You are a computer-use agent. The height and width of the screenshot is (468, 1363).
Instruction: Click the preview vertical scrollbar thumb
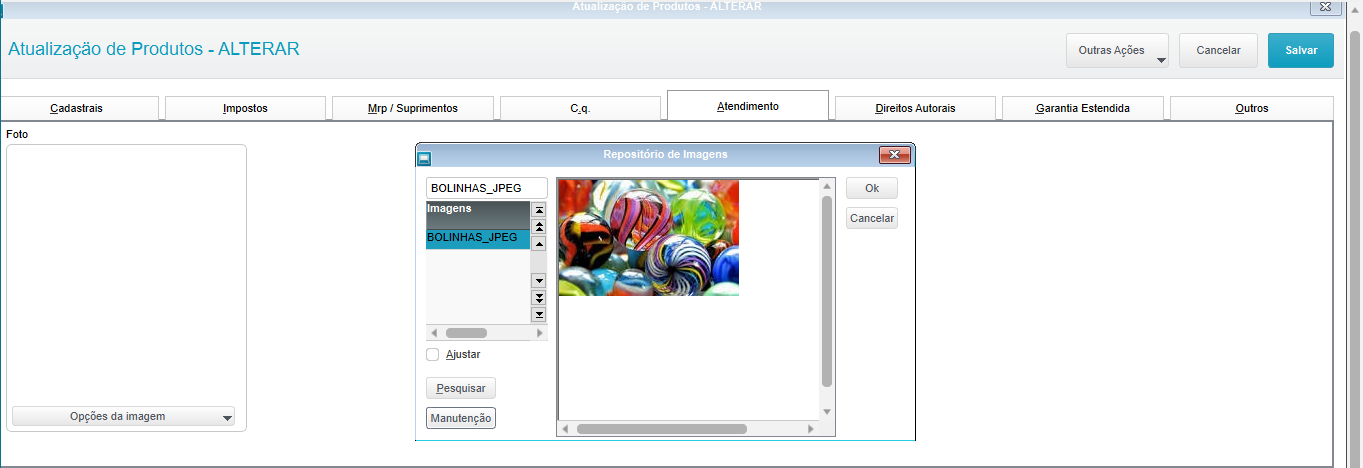826,291
